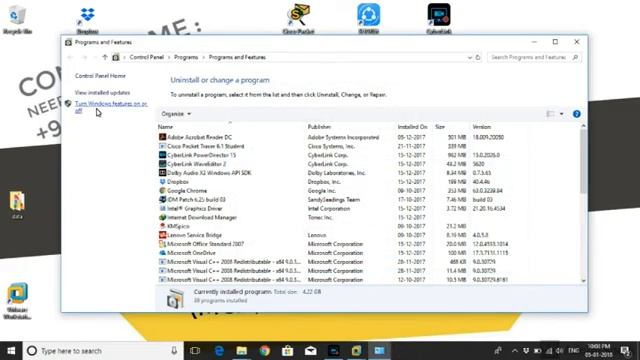Viewport: 640px width, 360px height.
Task: Select Google Chrome program name
Action: click(187, 191)
